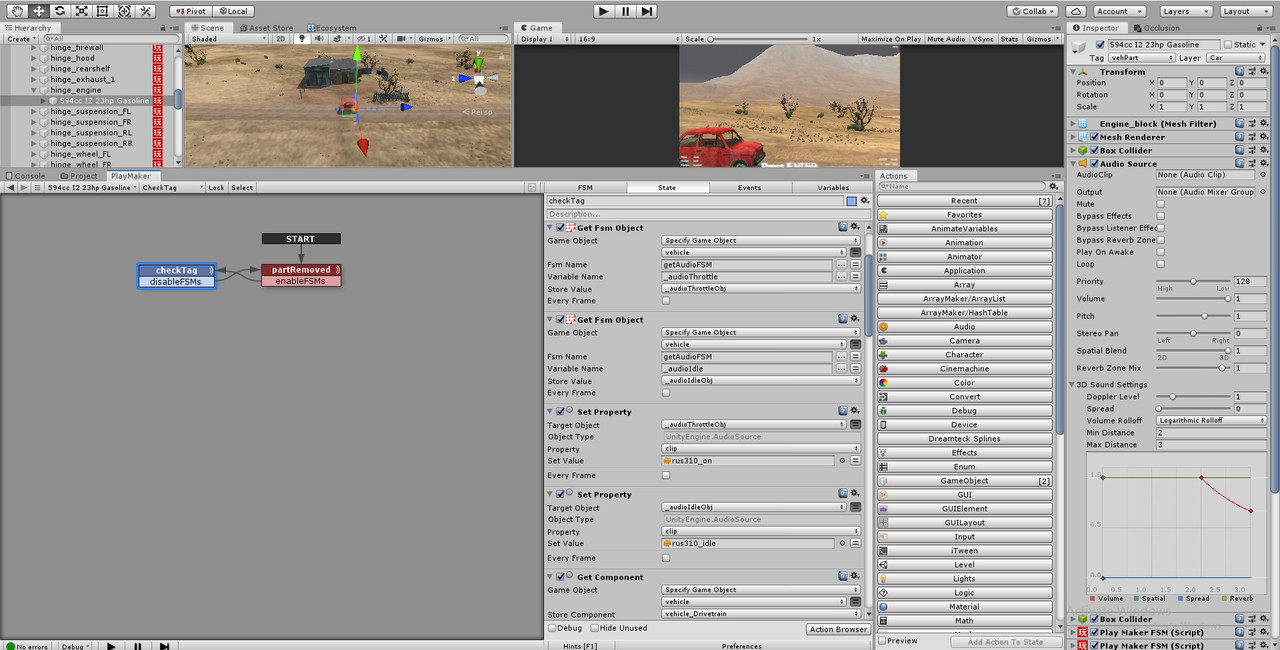
Task: Collapse the Audio Source component
Action: click(1075, 164)
